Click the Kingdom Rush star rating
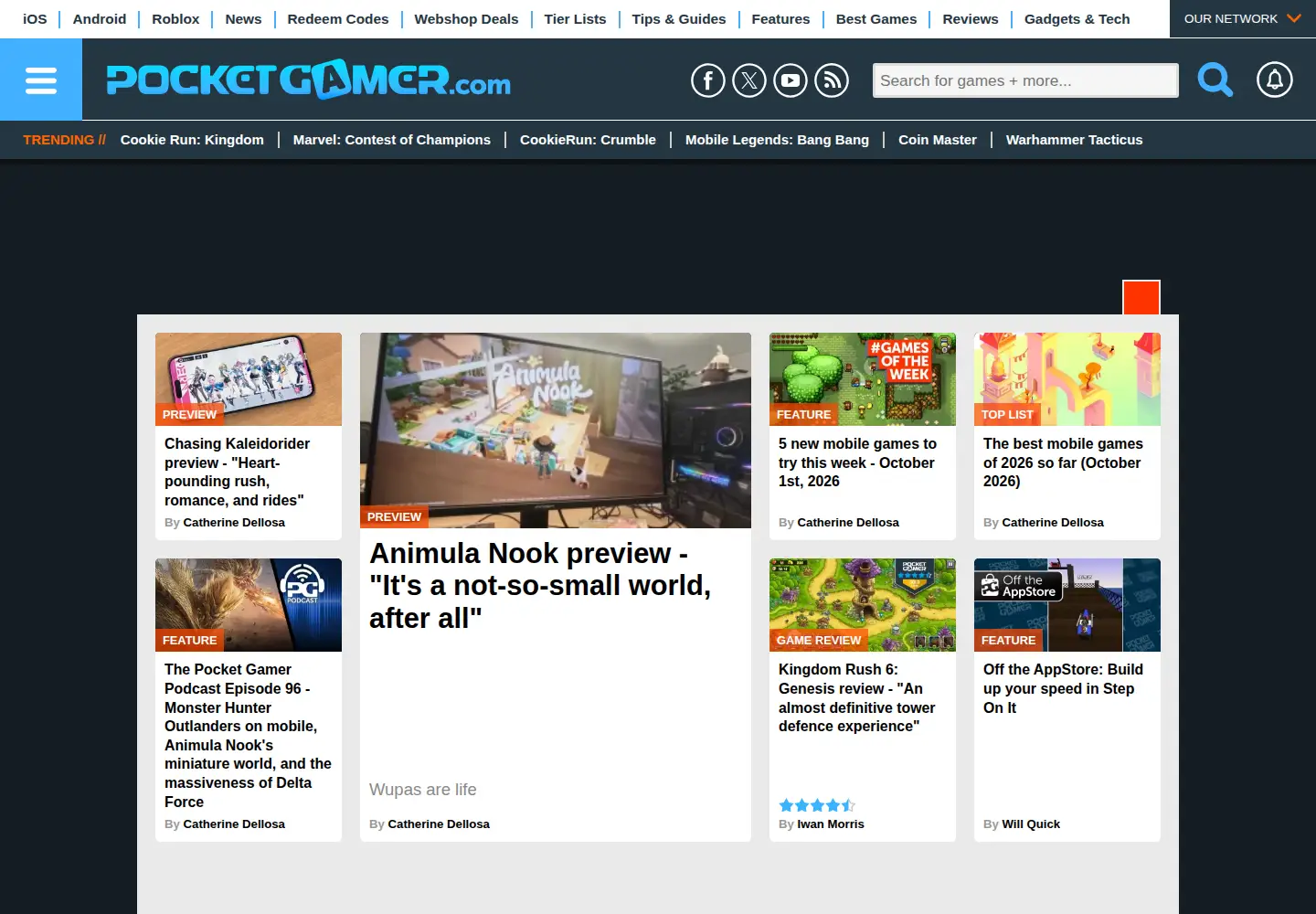Viewport: 1316px width, 914px height. (817, 805)
